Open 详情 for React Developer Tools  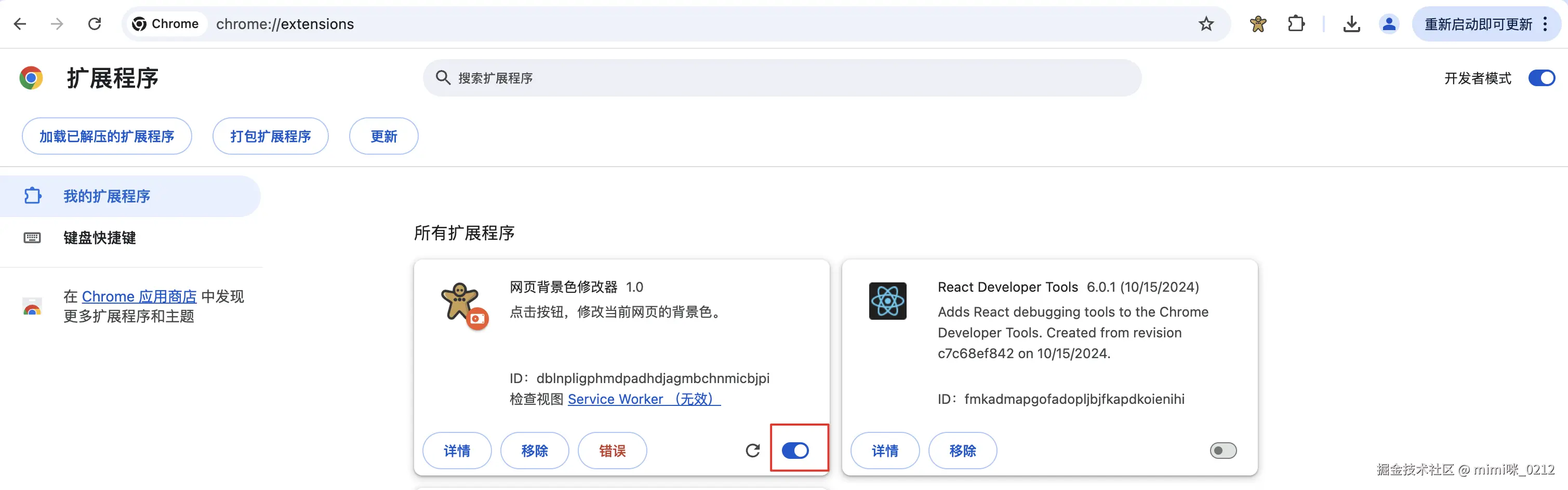coord(884,451)
